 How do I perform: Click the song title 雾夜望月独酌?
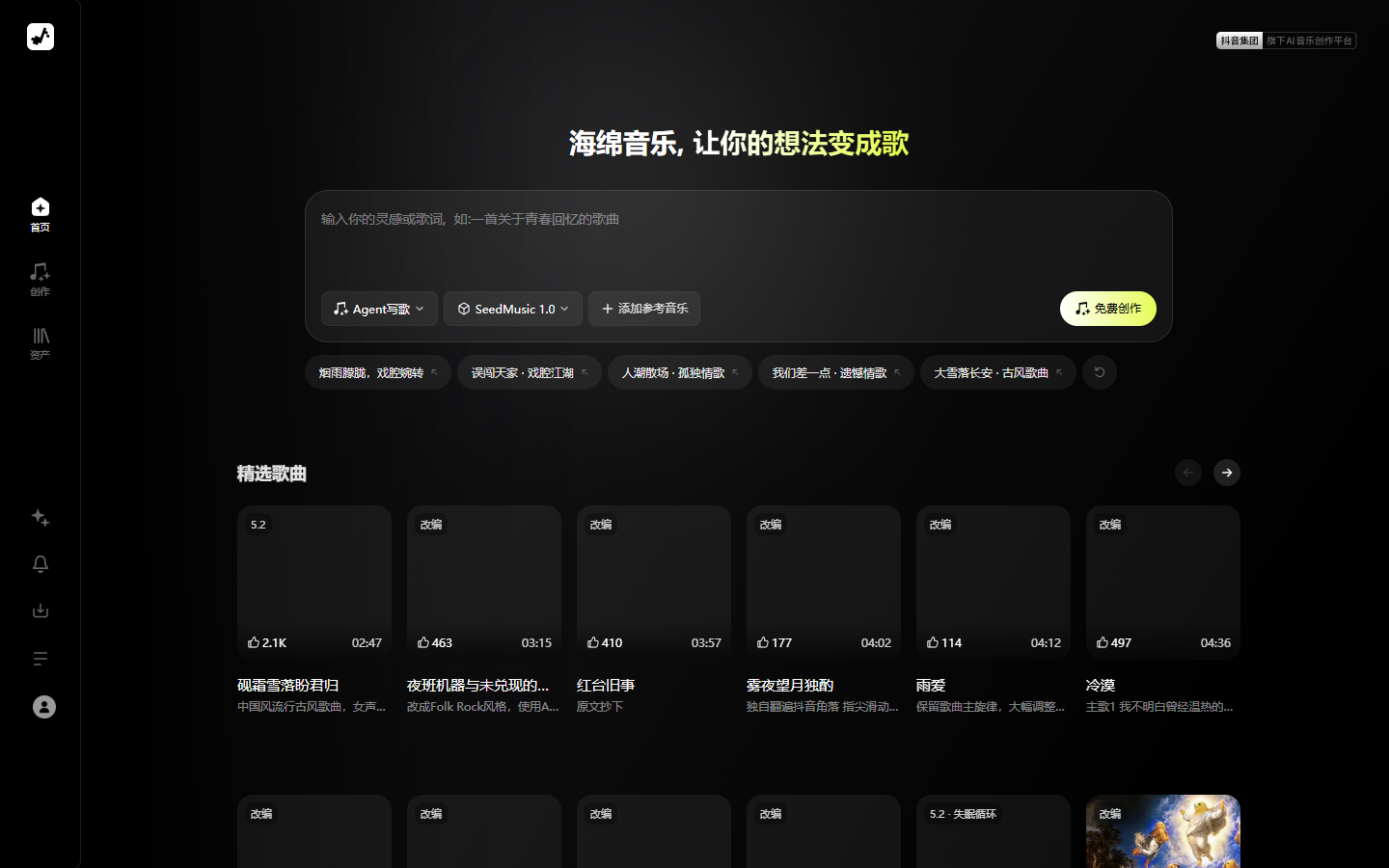790,685
